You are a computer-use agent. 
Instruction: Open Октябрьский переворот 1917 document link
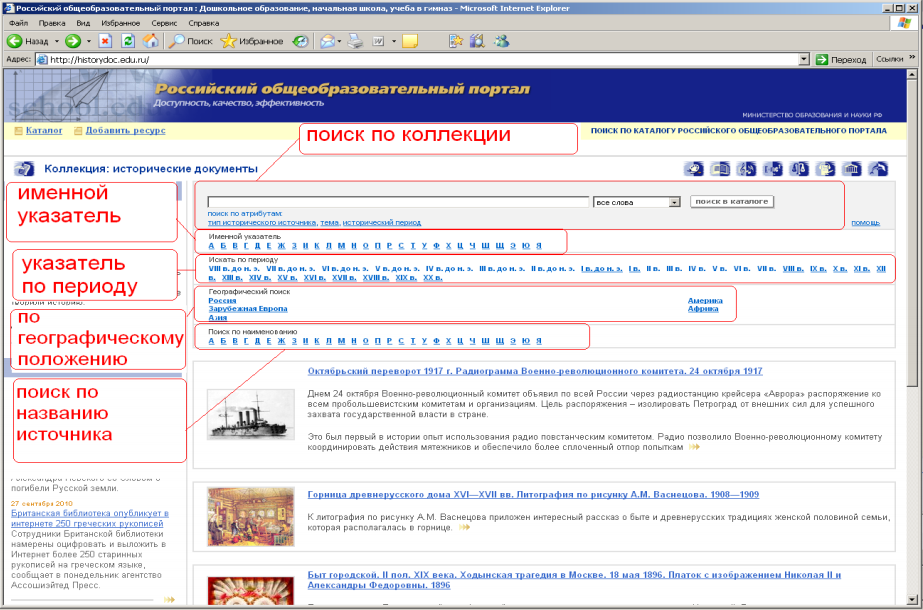click(x=535, y=371)
